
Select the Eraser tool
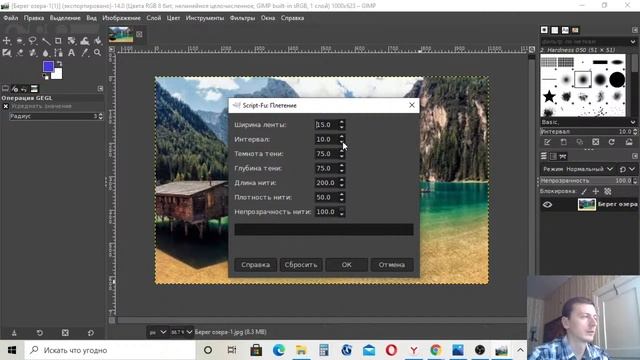coord(20,53)
